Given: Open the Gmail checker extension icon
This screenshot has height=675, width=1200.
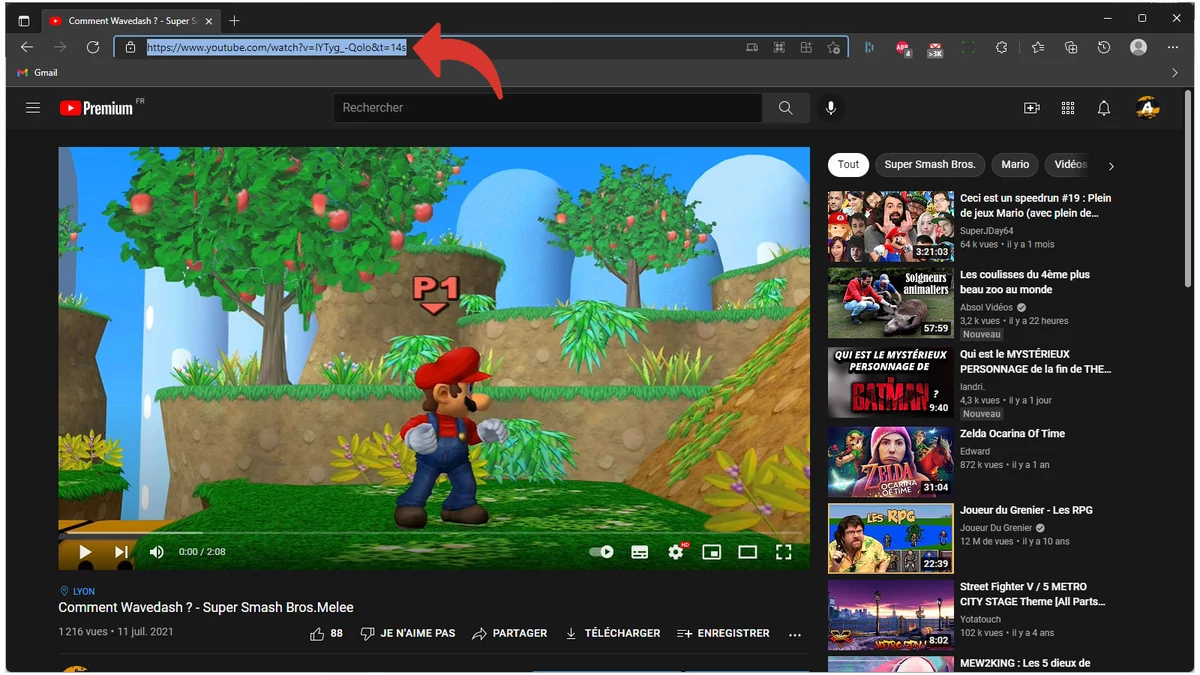Looking at the screenshot, I should (935, 48).
